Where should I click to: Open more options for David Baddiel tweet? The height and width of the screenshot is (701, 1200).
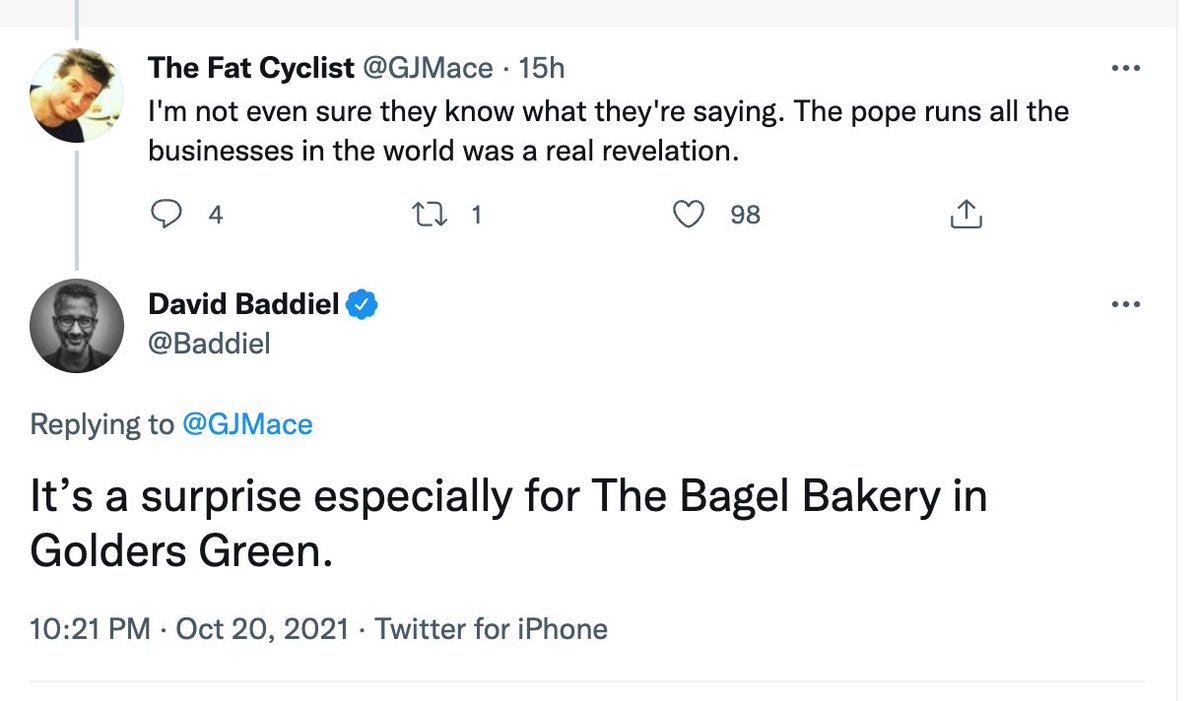[x=1126, y=305]
